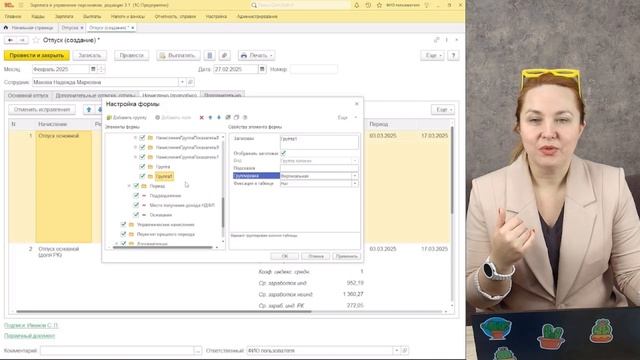Click Add group (Добавить группу) in dialog toolbar
The image size is (640, 360).
point(127,118)
